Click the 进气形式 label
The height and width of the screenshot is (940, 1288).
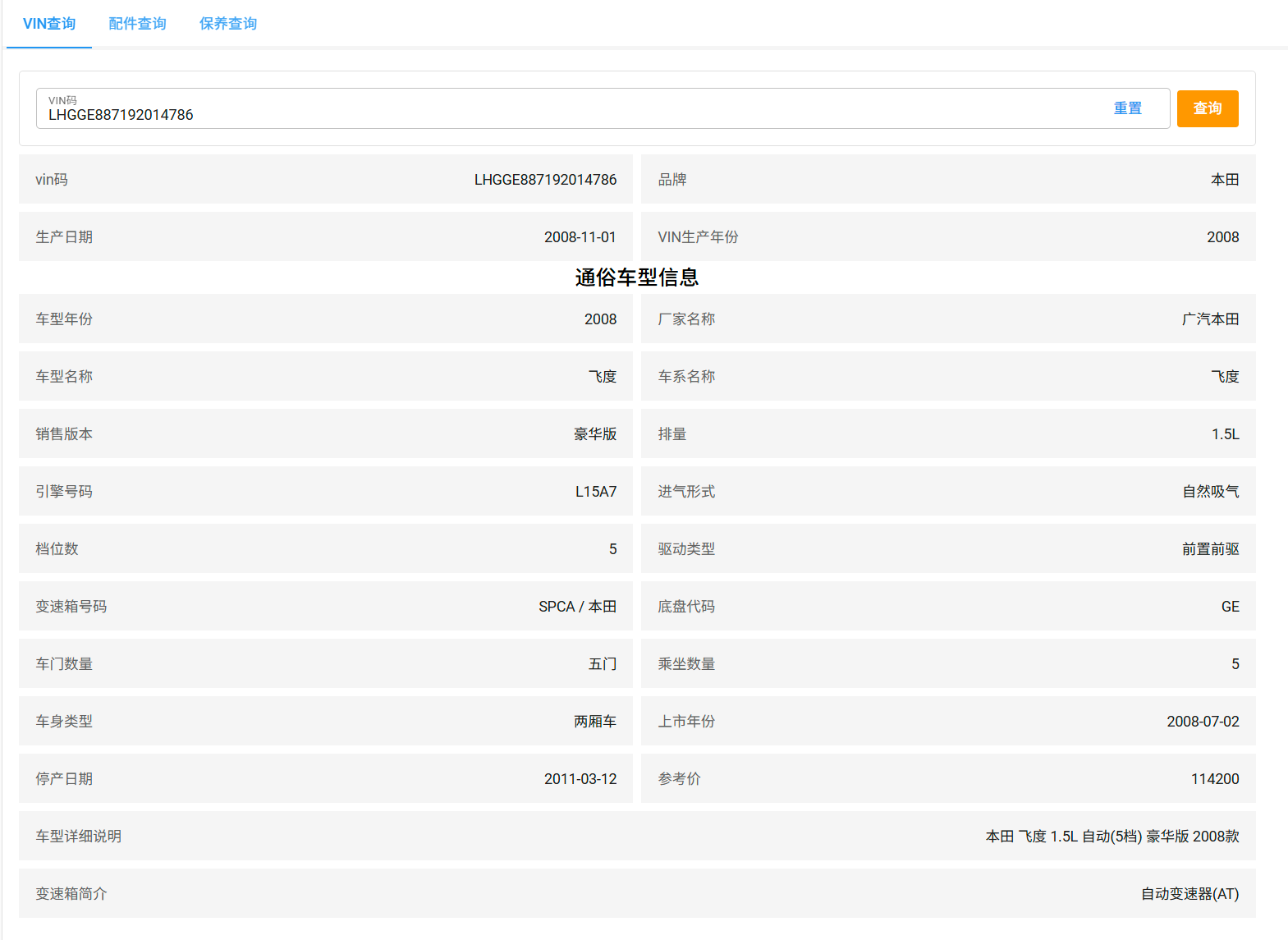click(x=686, y=492)
